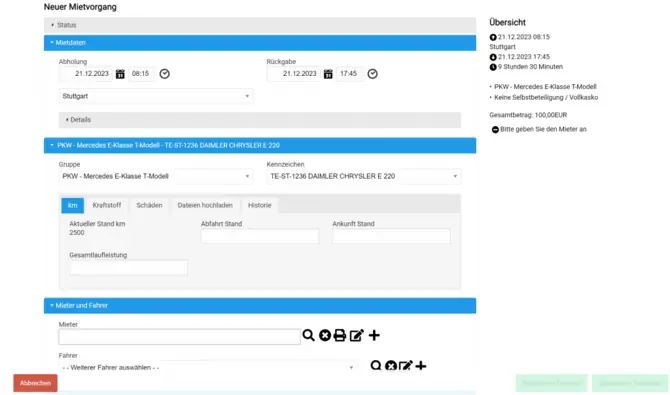
Task: Click the Abholung time field 08:15
Action: point(141,74)
